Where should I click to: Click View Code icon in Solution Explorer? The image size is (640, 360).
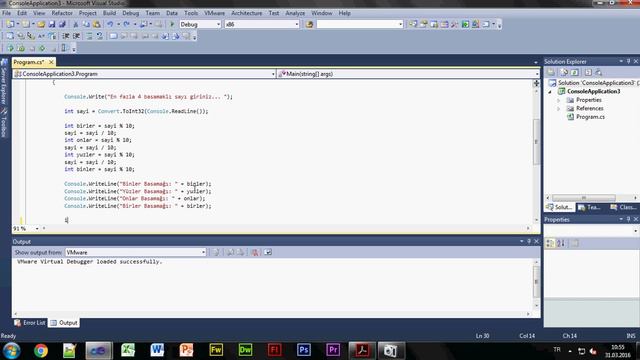point(588,72)
